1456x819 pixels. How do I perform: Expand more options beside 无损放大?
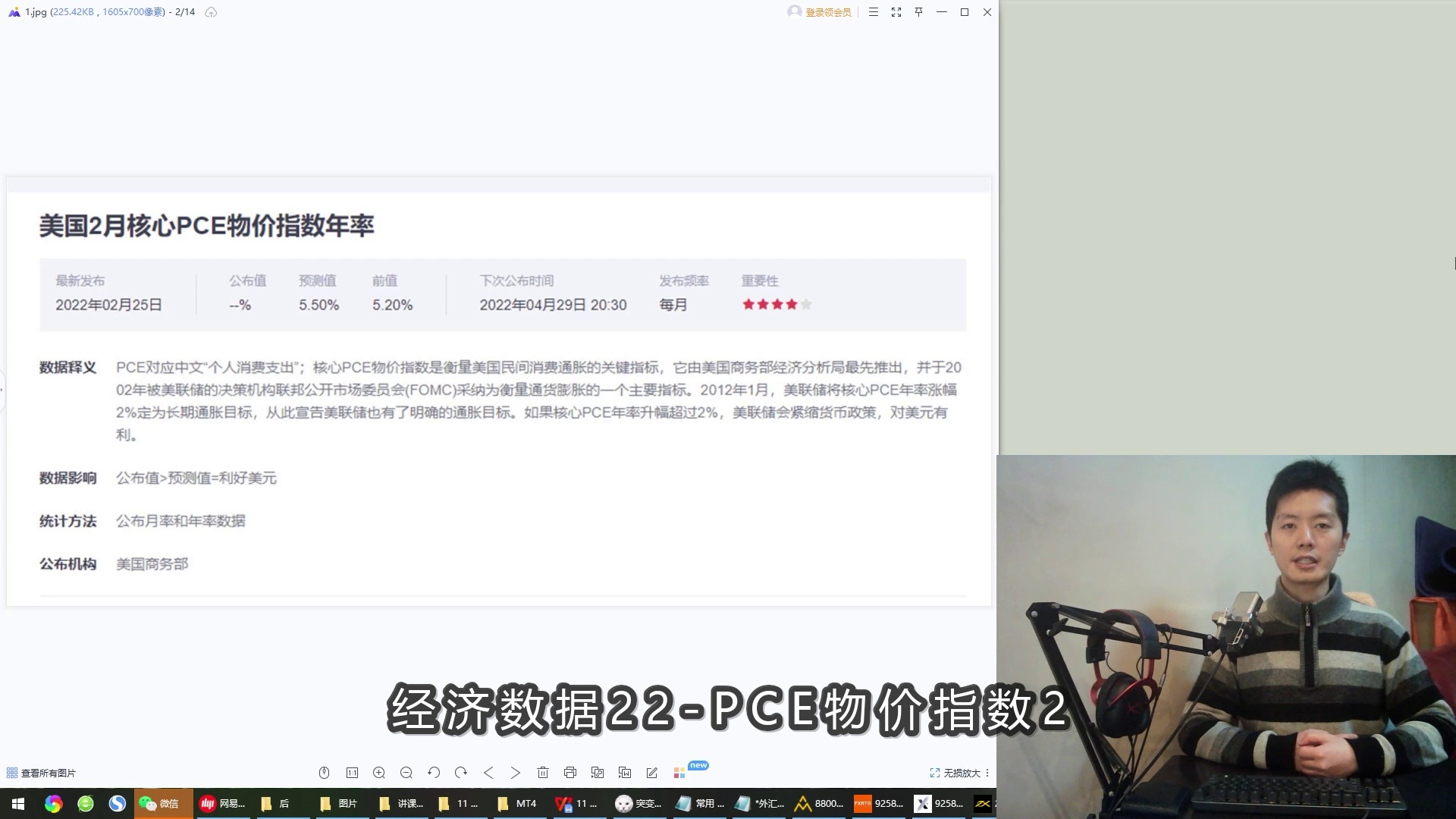click(x=987, y=773)
